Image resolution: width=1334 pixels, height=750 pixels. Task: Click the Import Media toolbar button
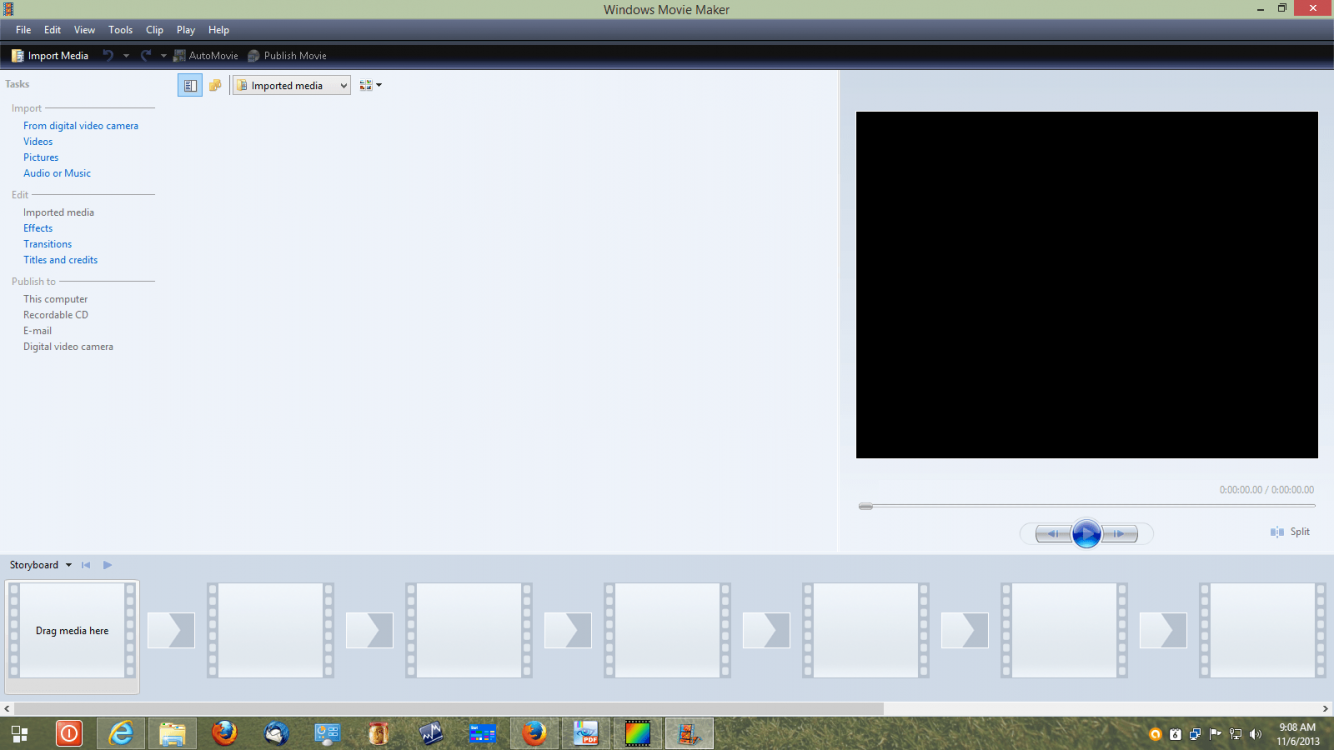(50, 56)
